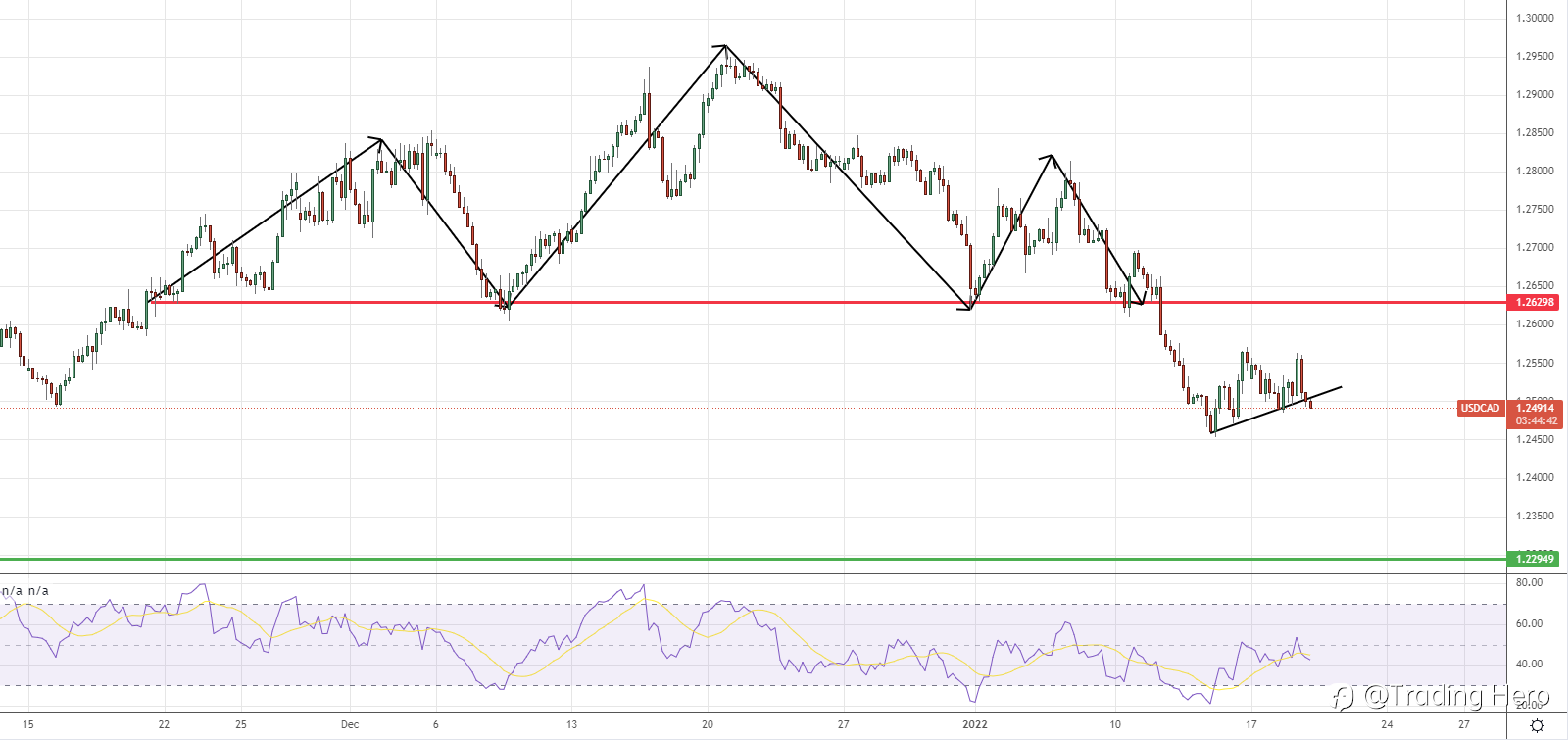This screenshot has height=740, width=1568.
Task: Click the 1.28500 price axis tick
Action: pyautogui.click(x=1535, y=132)
